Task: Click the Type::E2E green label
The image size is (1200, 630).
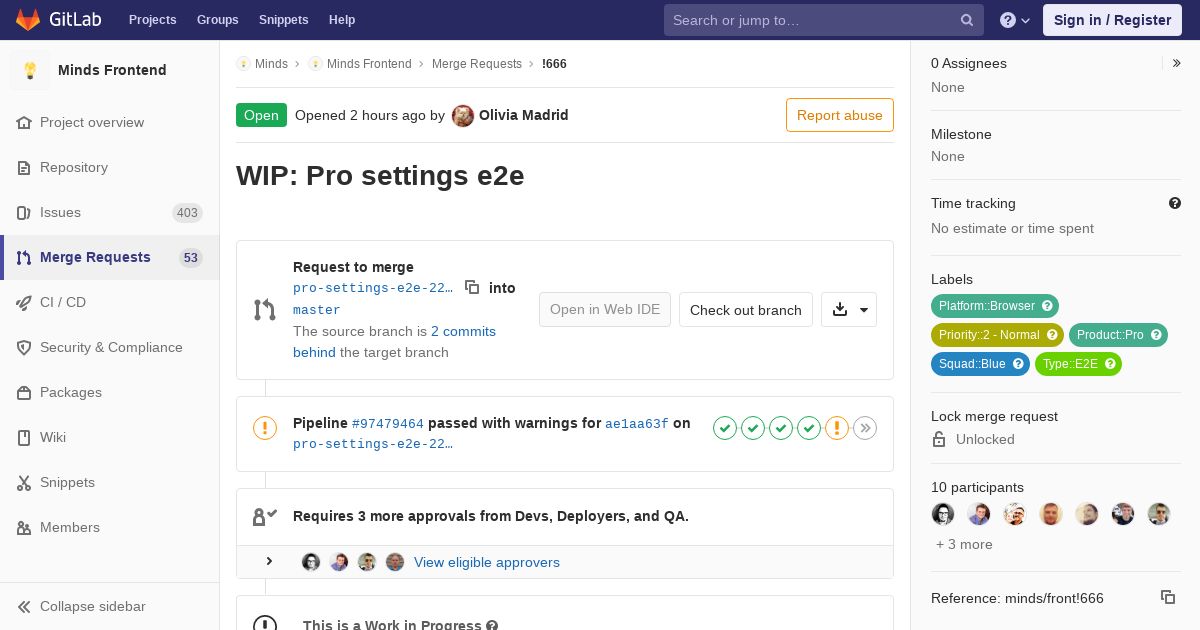Action: (x=1069, y=364)
